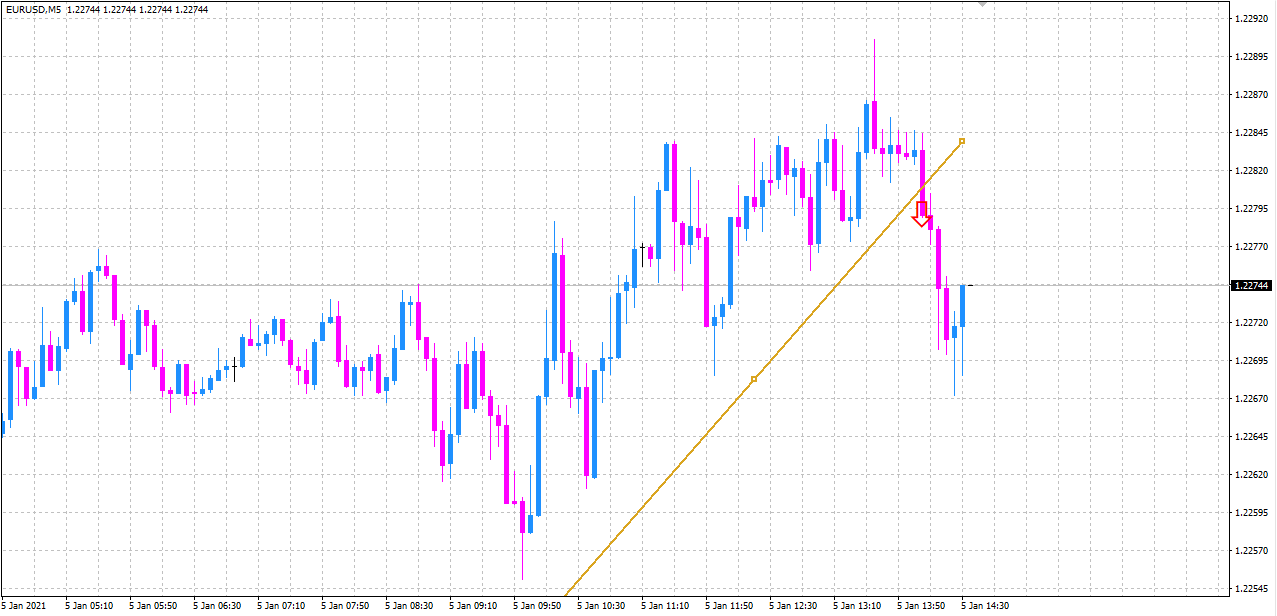Click time axis label 5 Jan 08:30
Viewport: 1277px width, 616px height.
409,606
